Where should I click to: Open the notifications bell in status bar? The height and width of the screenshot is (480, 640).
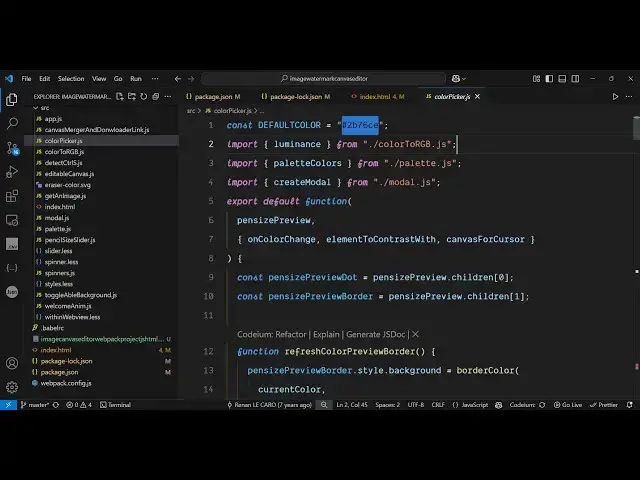pos(630,405)
